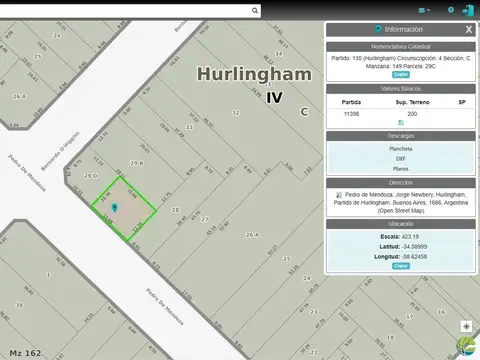Image resolution: width=480 pixels, height=360 pixels.
Task: Click the search magnifier icon
Action: [255, 11]
